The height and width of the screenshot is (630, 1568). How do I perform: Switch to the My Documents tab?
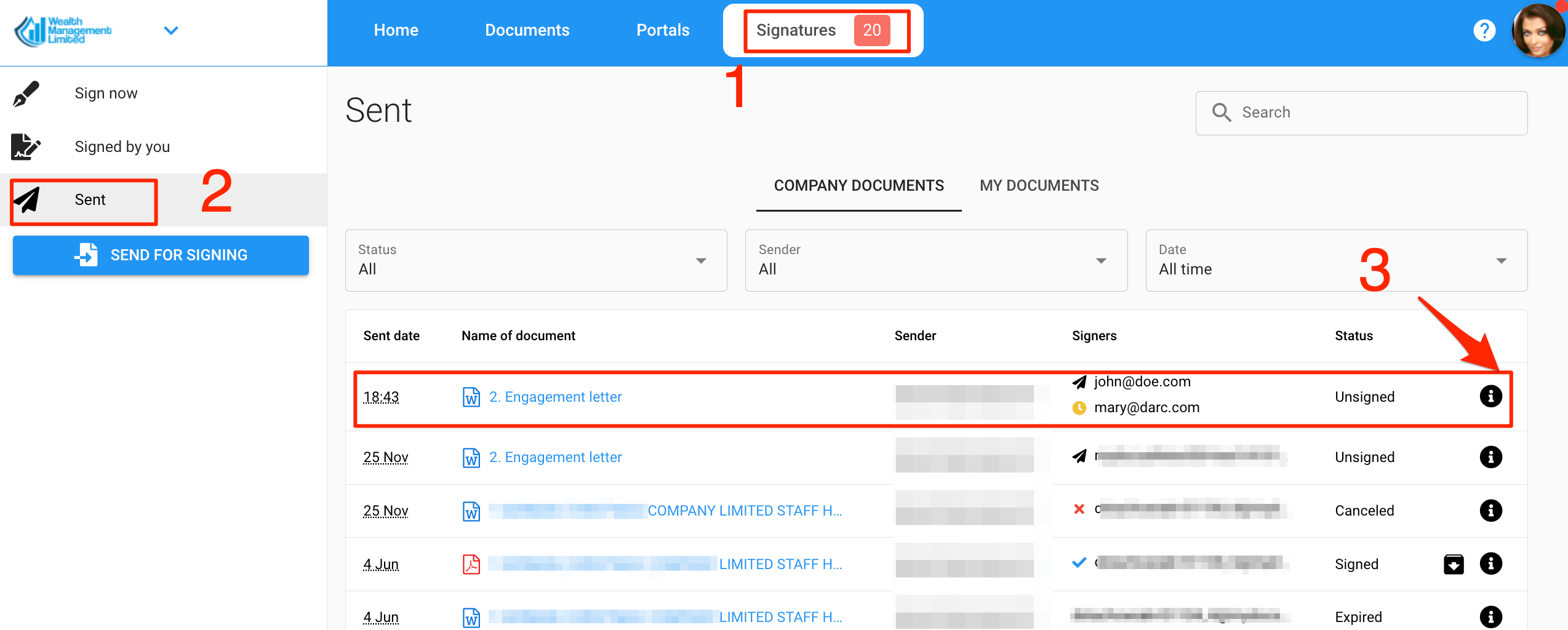pyautogui.click(x=1039, y=185)
